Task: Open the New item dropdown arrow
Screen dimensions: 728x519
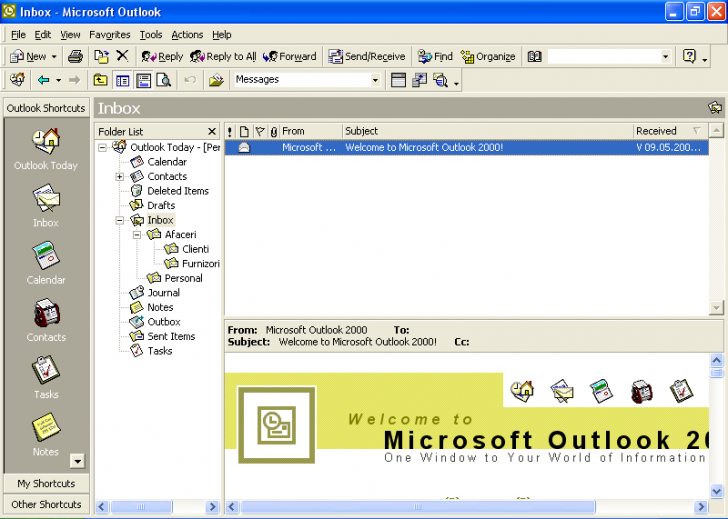Action: pos(54,57)
